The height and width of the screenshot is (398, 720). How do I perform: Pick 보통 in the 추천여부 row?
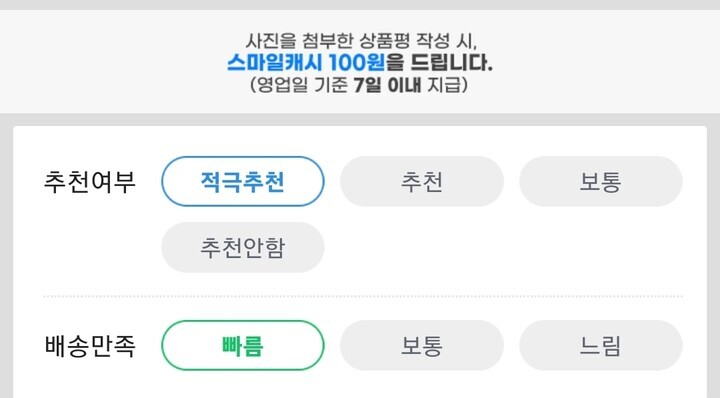pos(601,181)
